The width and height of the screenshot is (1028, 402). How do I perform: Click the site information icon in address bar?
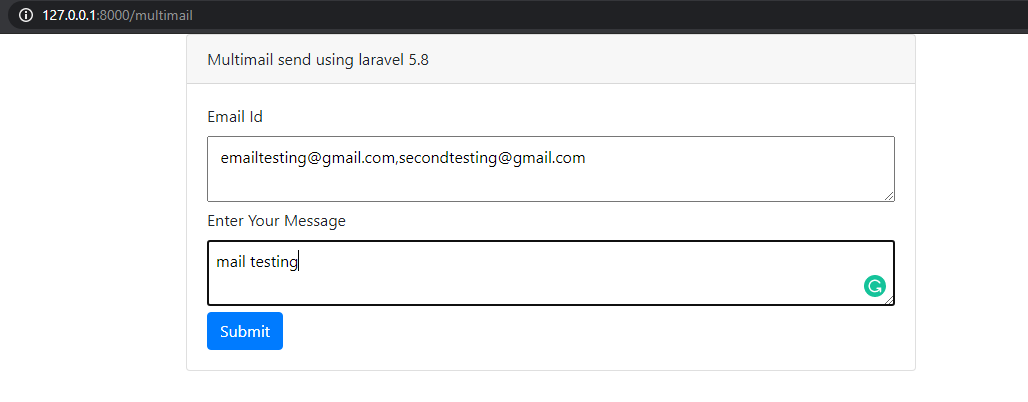(26, 16)
